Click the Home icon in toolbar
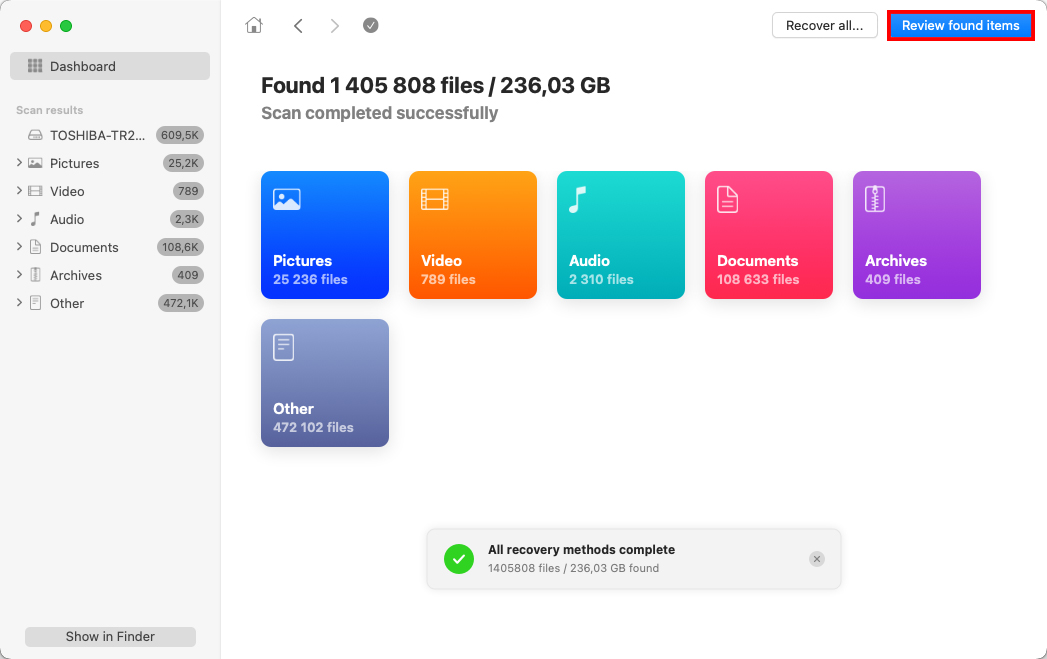This screenshot has height=659, width=1047. click(x=254, y=26)
